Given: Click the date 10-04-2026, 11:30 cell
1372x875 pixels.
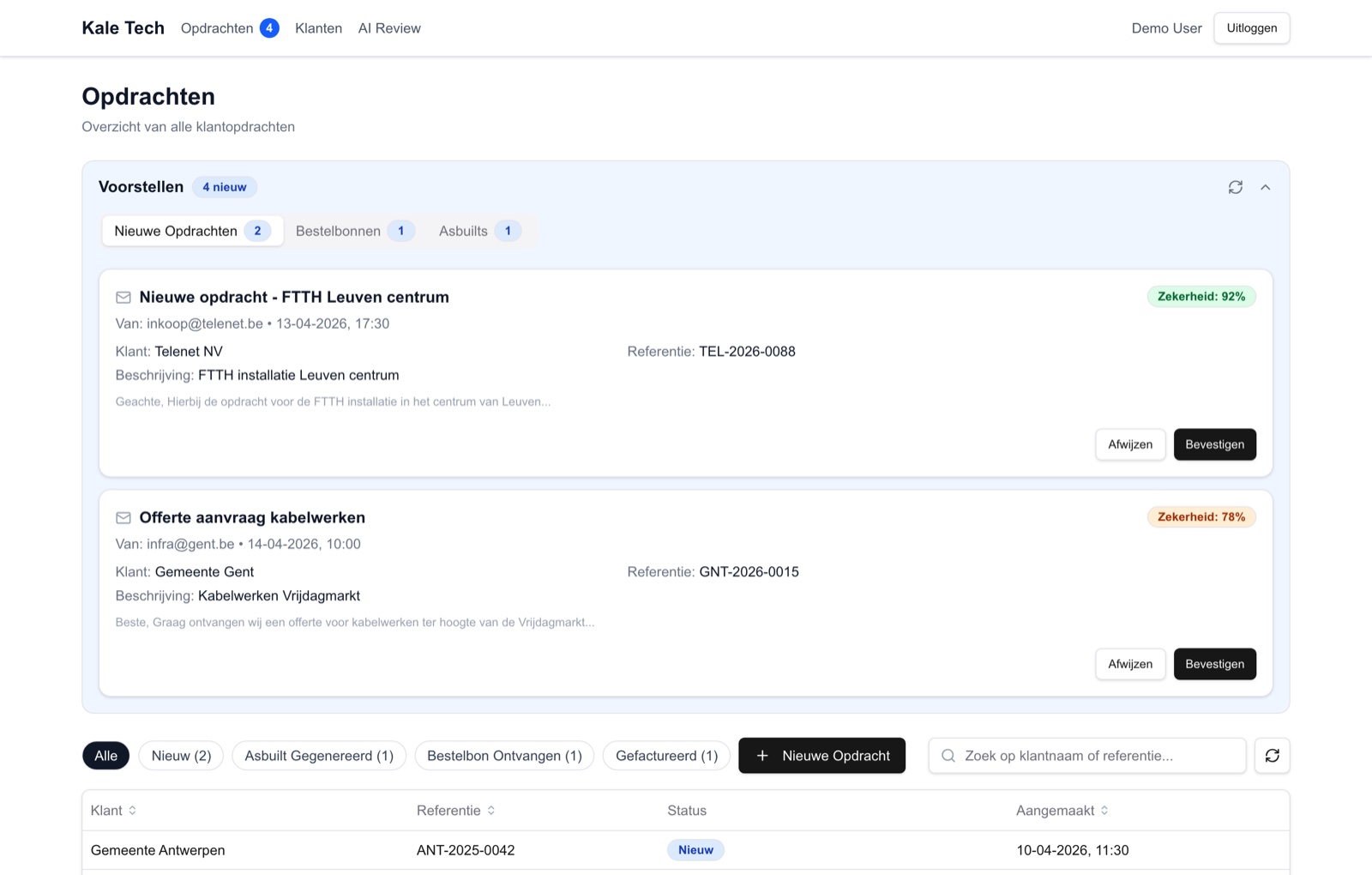Looking at the screenshot, I should tap(1072, 850).
